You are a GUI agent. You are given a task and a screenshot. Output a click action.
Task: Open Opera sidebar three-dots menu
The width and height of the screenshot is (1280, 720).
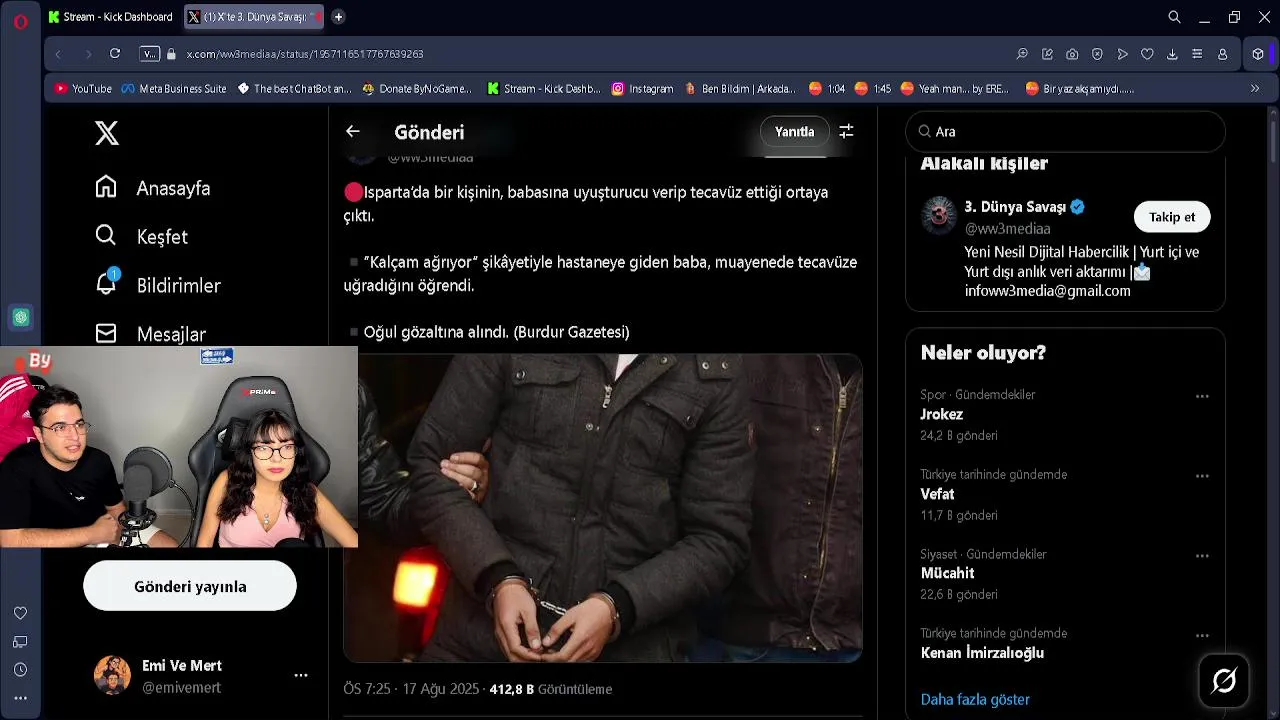point(20,698)
